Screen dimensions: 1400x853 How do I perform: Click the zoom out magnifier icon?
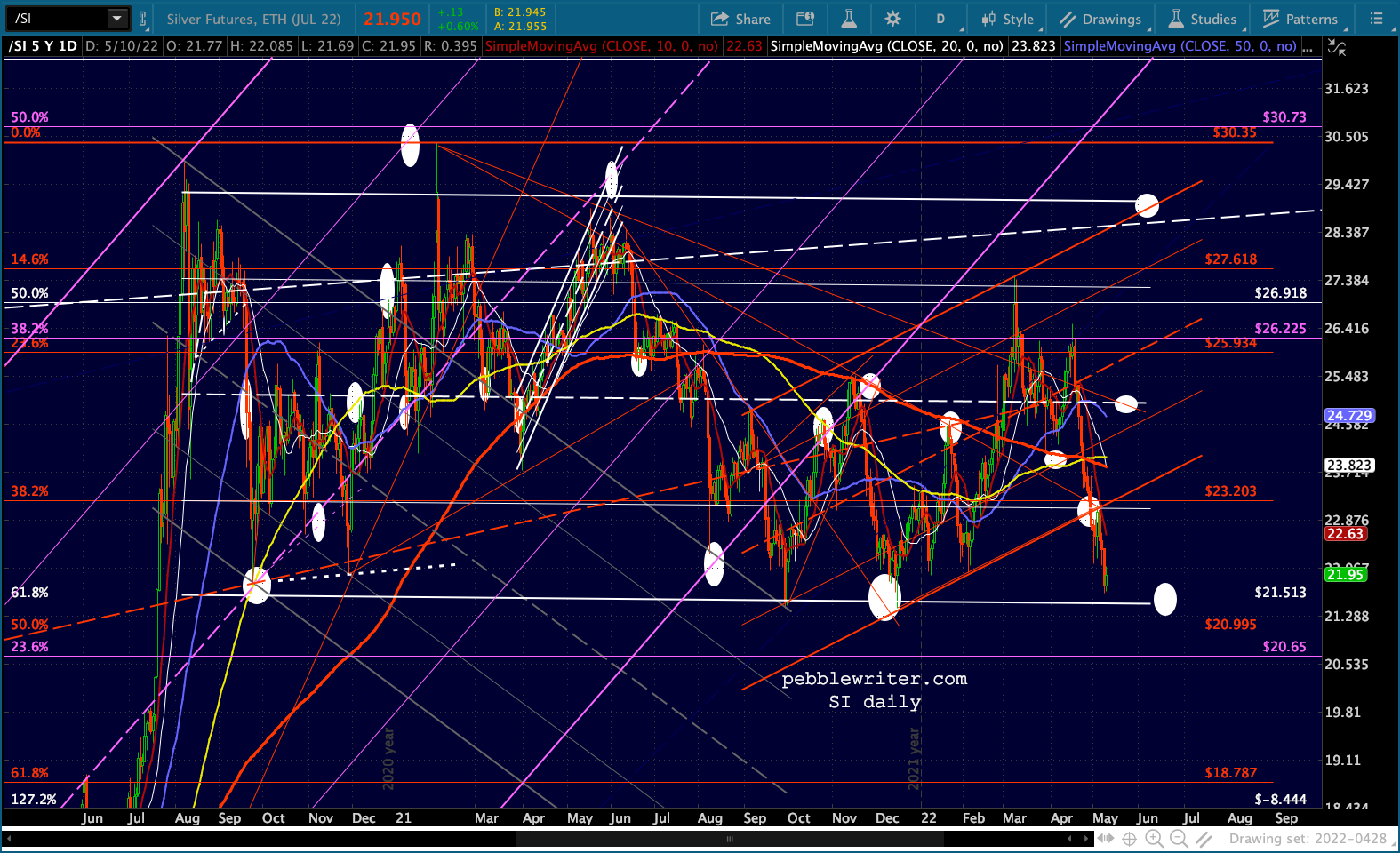click(1179, 839)
